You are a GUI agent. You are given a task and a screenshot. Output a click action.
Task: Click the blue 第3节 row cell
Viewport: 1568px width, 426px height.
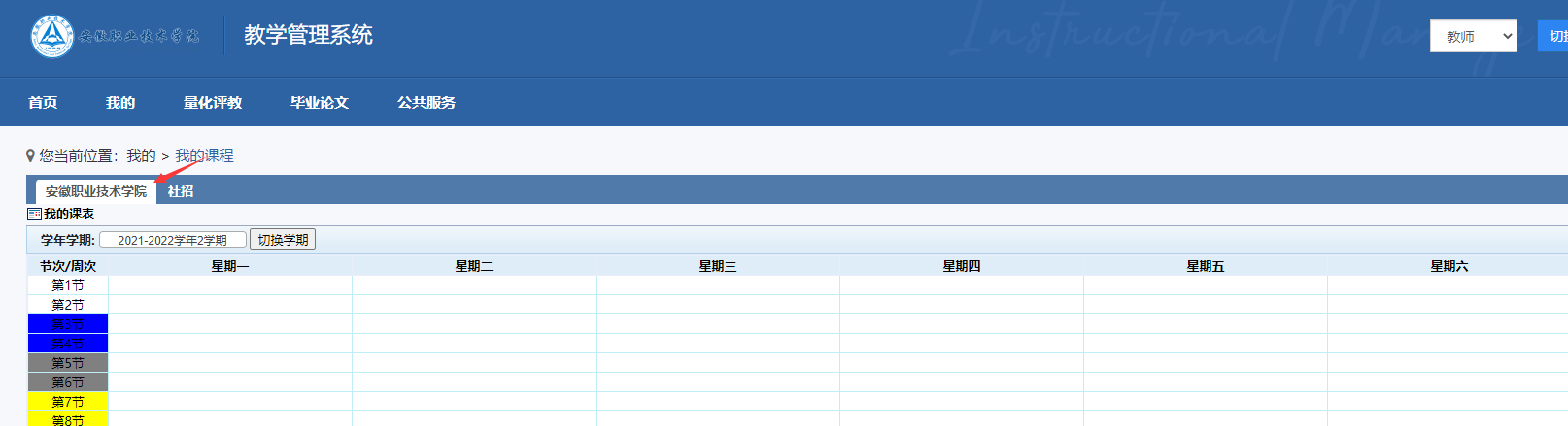coord(68,324)
